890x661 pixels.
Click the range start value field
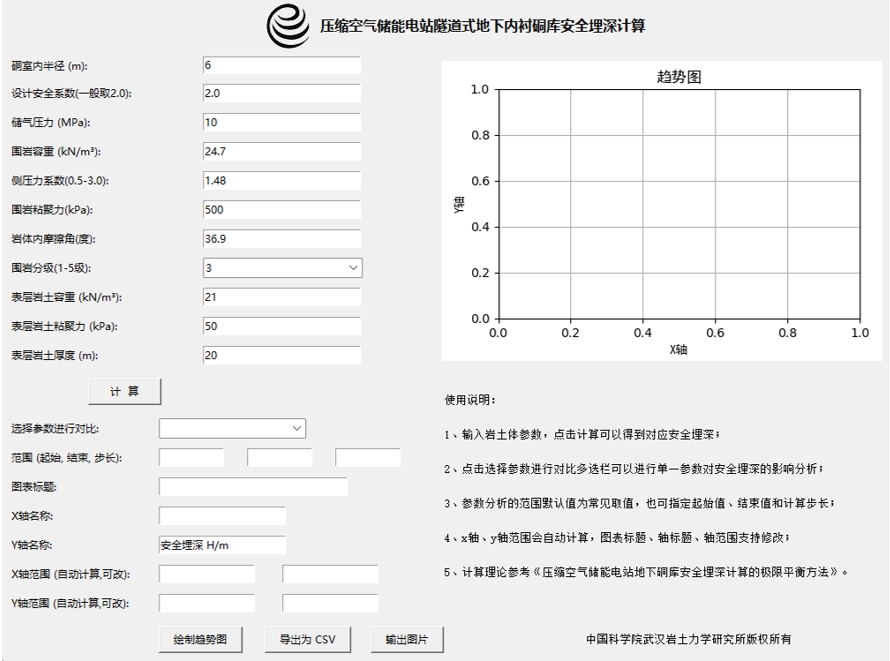191,458
